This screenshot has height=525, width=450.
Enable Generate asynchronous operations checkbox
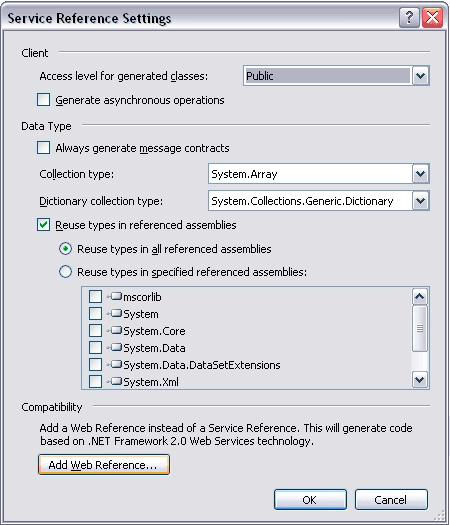tap(44, 100)
